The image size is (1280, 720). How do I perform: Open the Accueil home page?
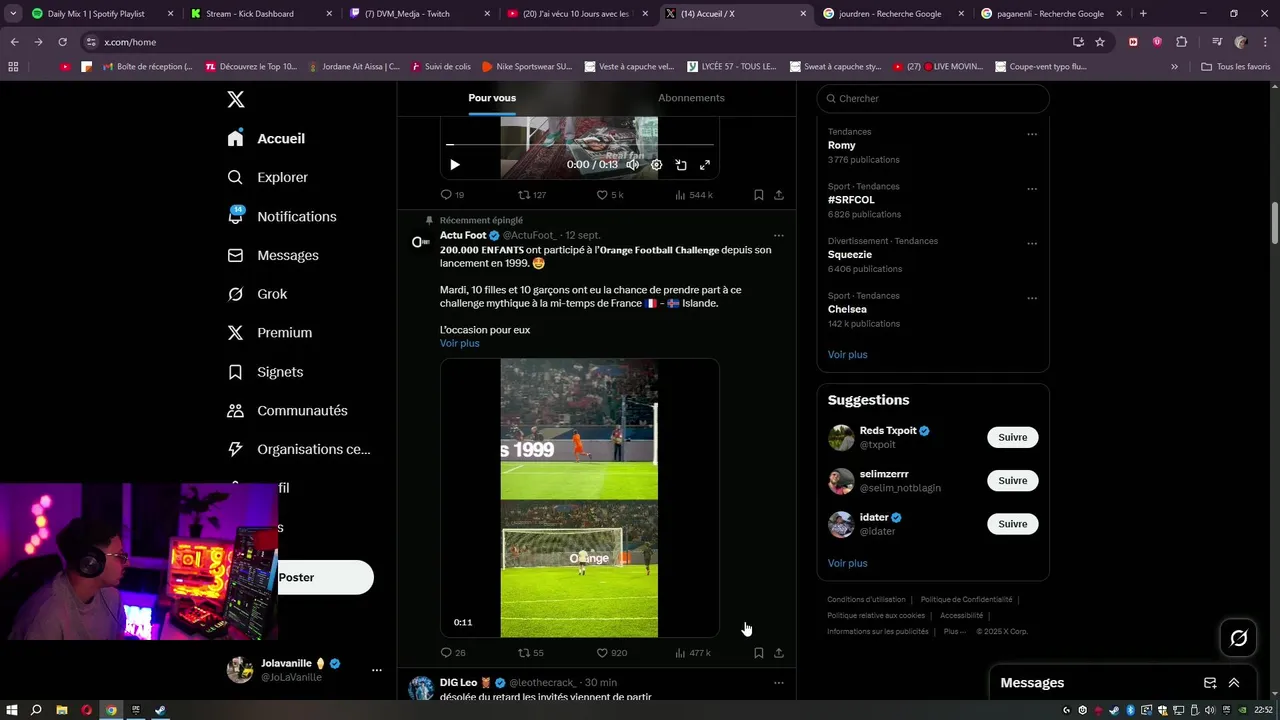click(266, 138)
